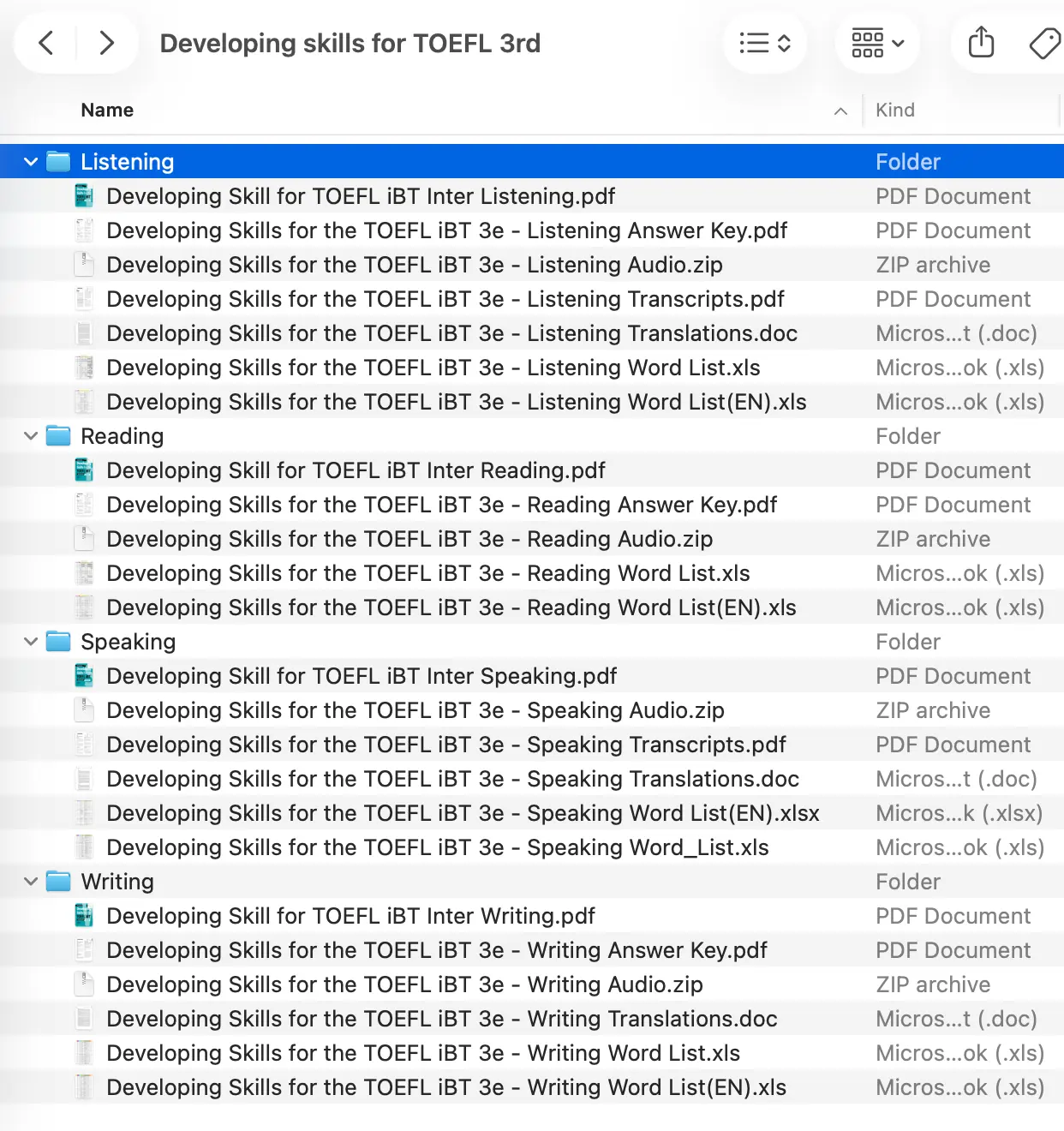The width and height of the screenshot is (1064, 1131).
Task: Click the Writing folder icon
Action: (x=58, y=882)
